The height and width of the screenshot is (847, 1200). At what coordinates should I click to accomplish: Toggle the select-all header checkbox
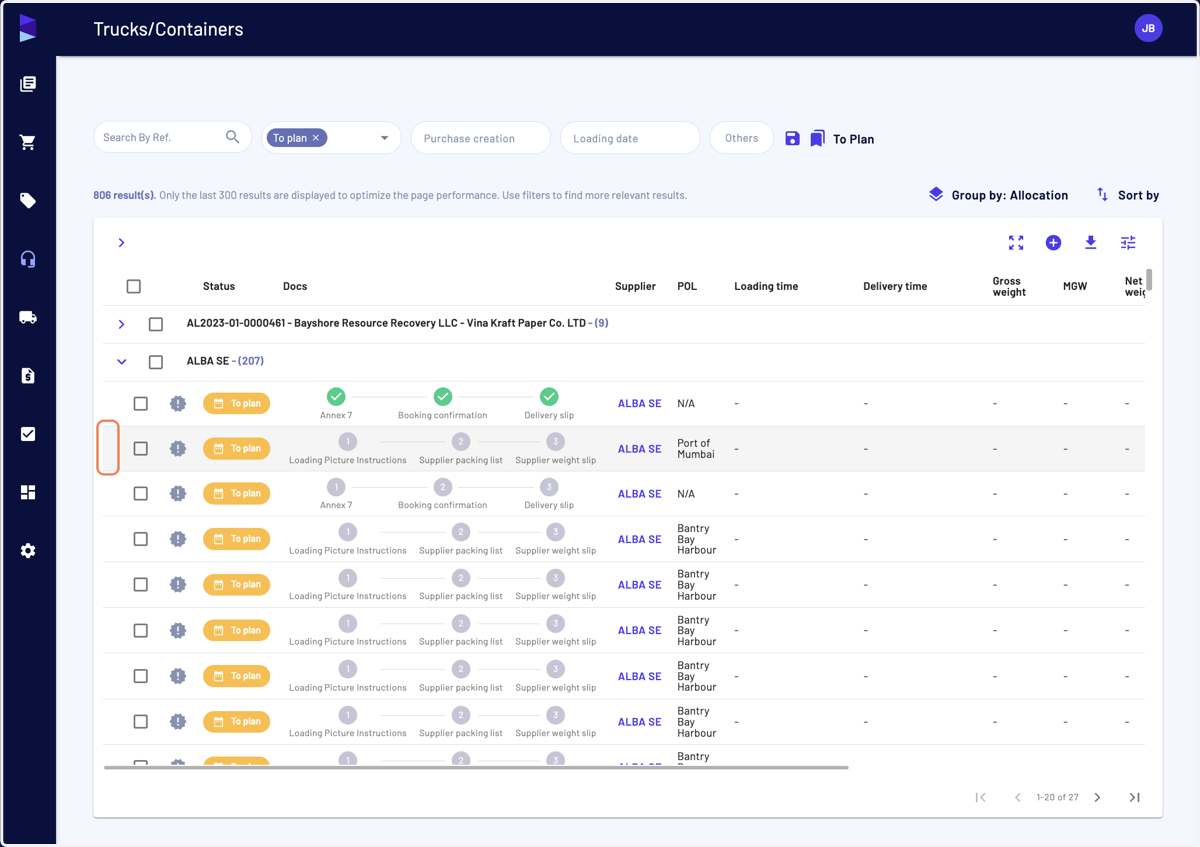click(133, 286)
